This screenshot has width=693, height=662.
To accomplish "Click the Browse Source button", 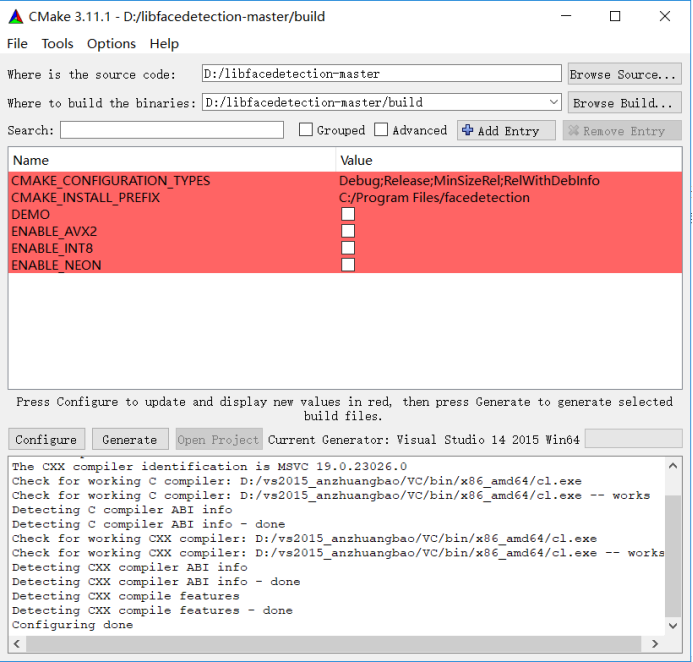I will (x=624, y=74).
